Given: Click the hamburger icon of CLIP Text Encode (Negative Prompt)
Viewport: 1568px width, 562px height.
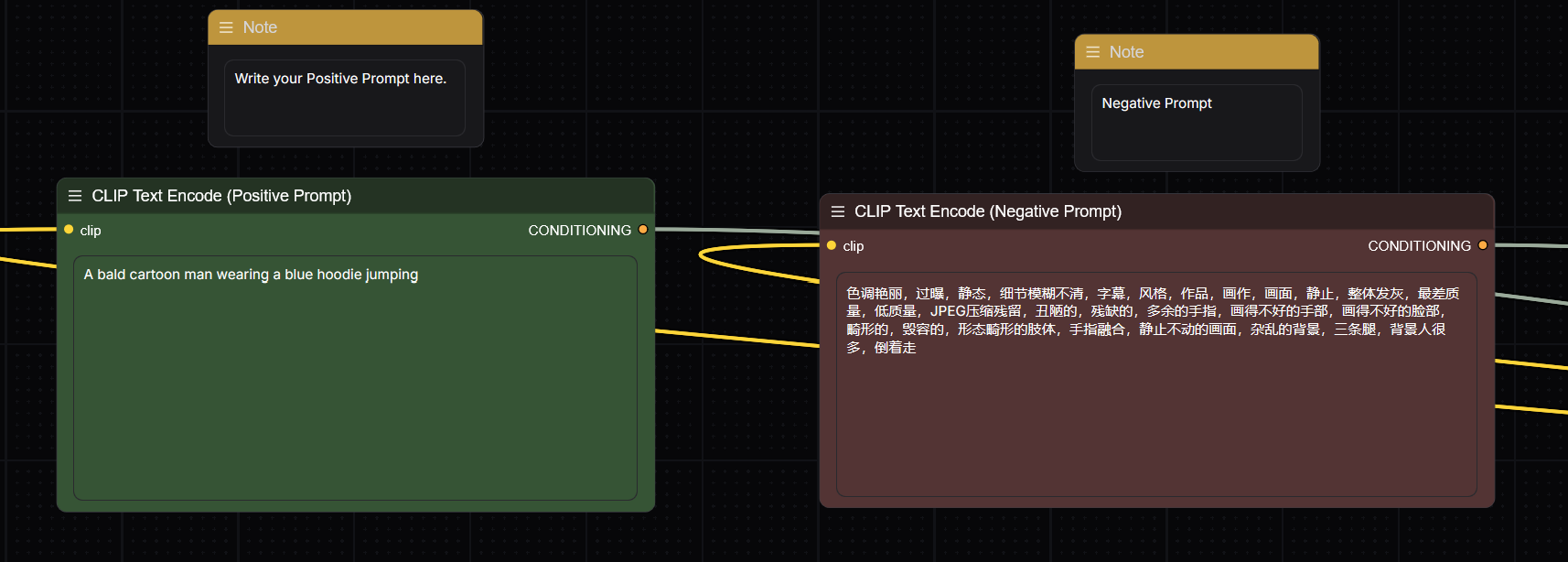Looking at the screenshot, I should pos(837,211).
